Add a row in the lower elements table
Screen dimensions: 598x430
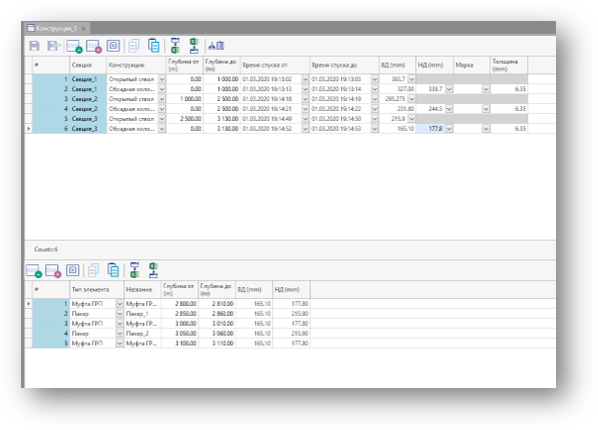tap(34, 271)
